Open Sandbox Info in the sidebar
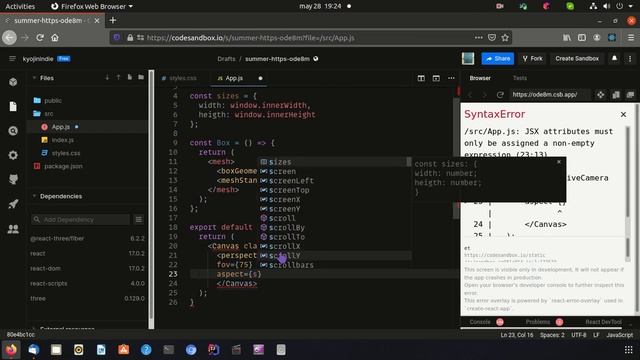Viewport: 640px width, 360px height. pyautogui.click(x=13, y=82)
